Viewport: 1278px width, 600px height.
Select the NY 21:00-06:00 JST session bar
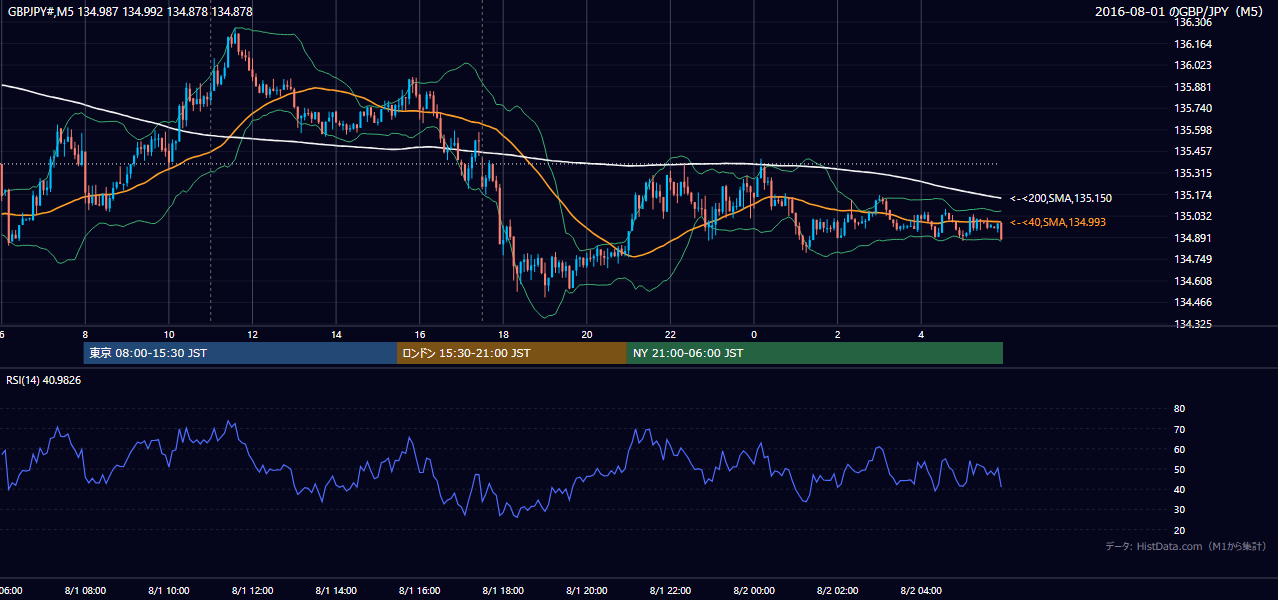coord(815,353)
